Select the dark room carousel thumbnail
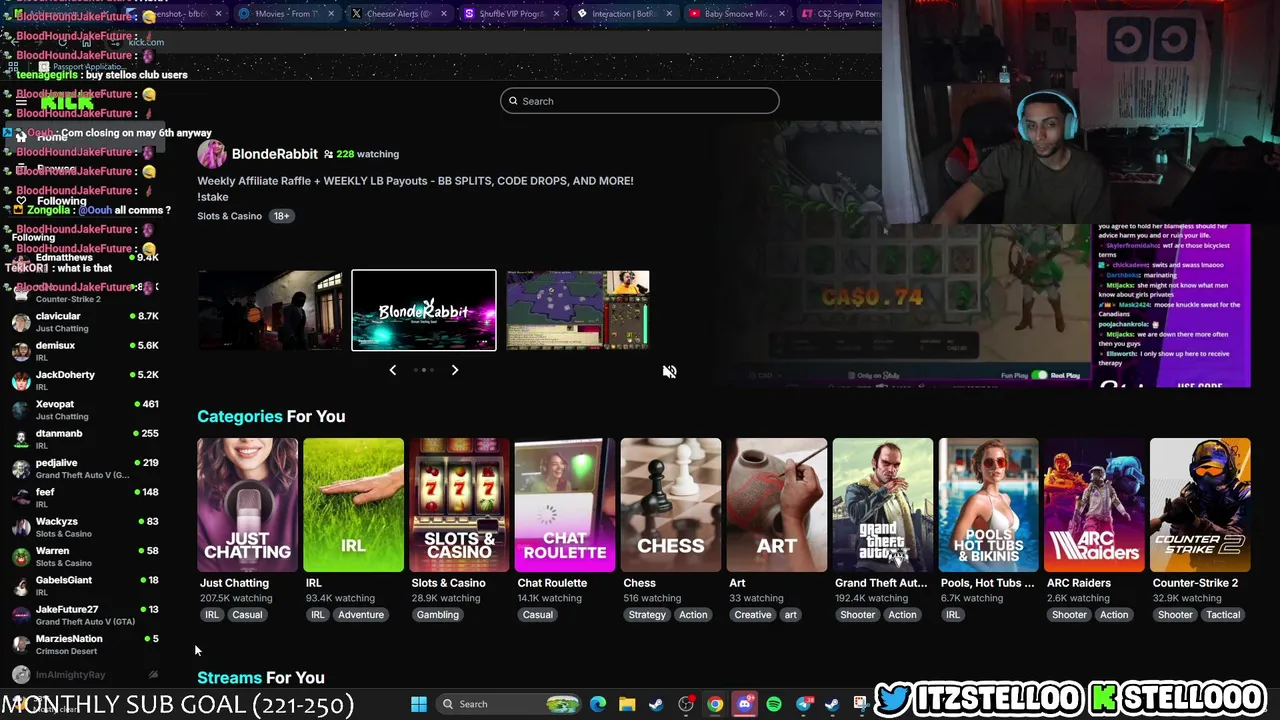Image resolution: width=1280 pixels, height=720 pixels. tap(269, 310)
